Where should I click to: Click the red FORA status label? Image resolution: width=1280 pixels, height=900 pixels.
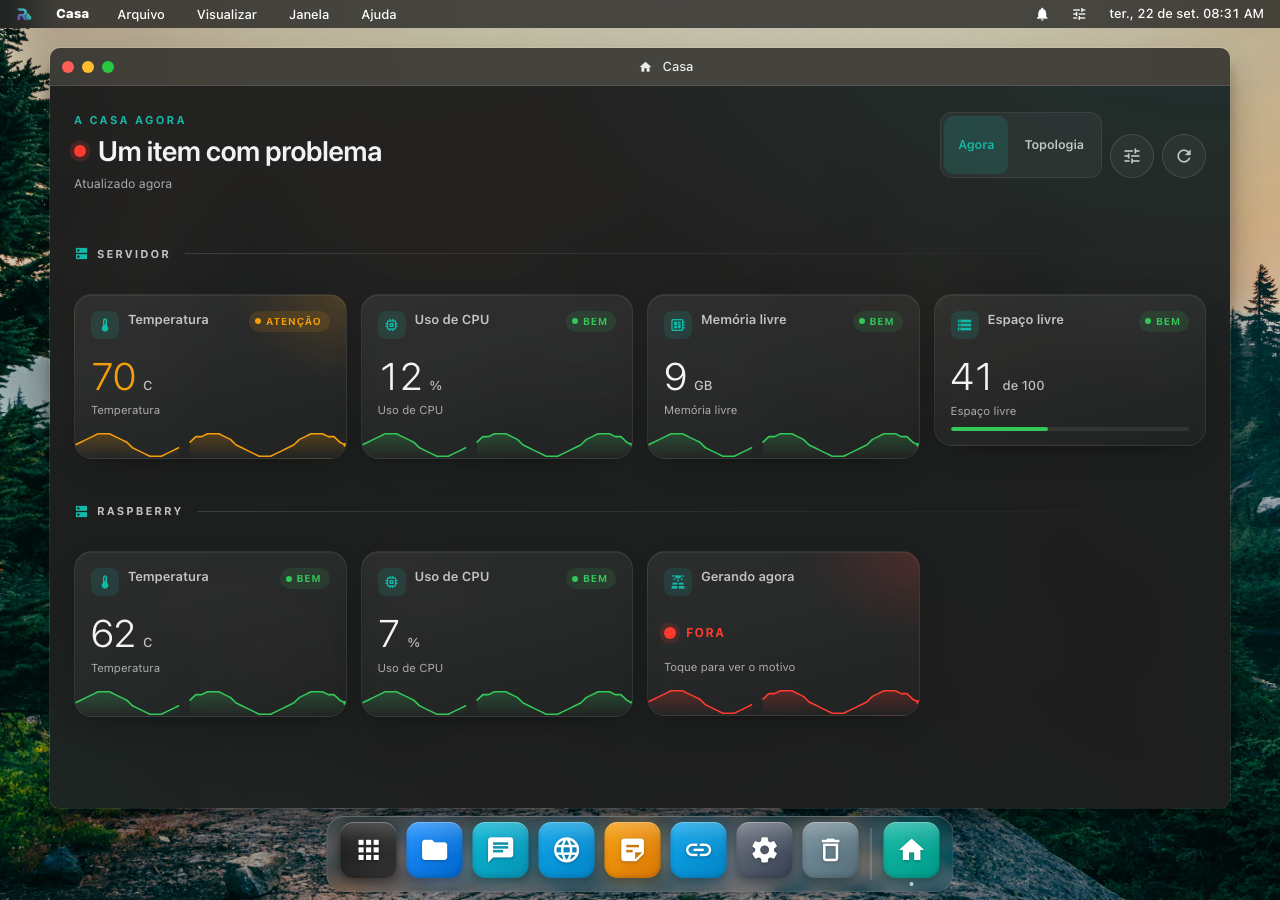[705, 633]
